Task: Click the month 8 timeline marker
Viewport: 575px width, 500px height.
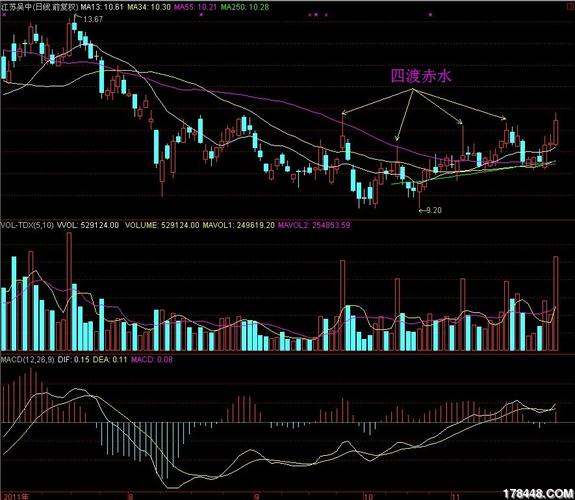Action: tap(130, 496)
